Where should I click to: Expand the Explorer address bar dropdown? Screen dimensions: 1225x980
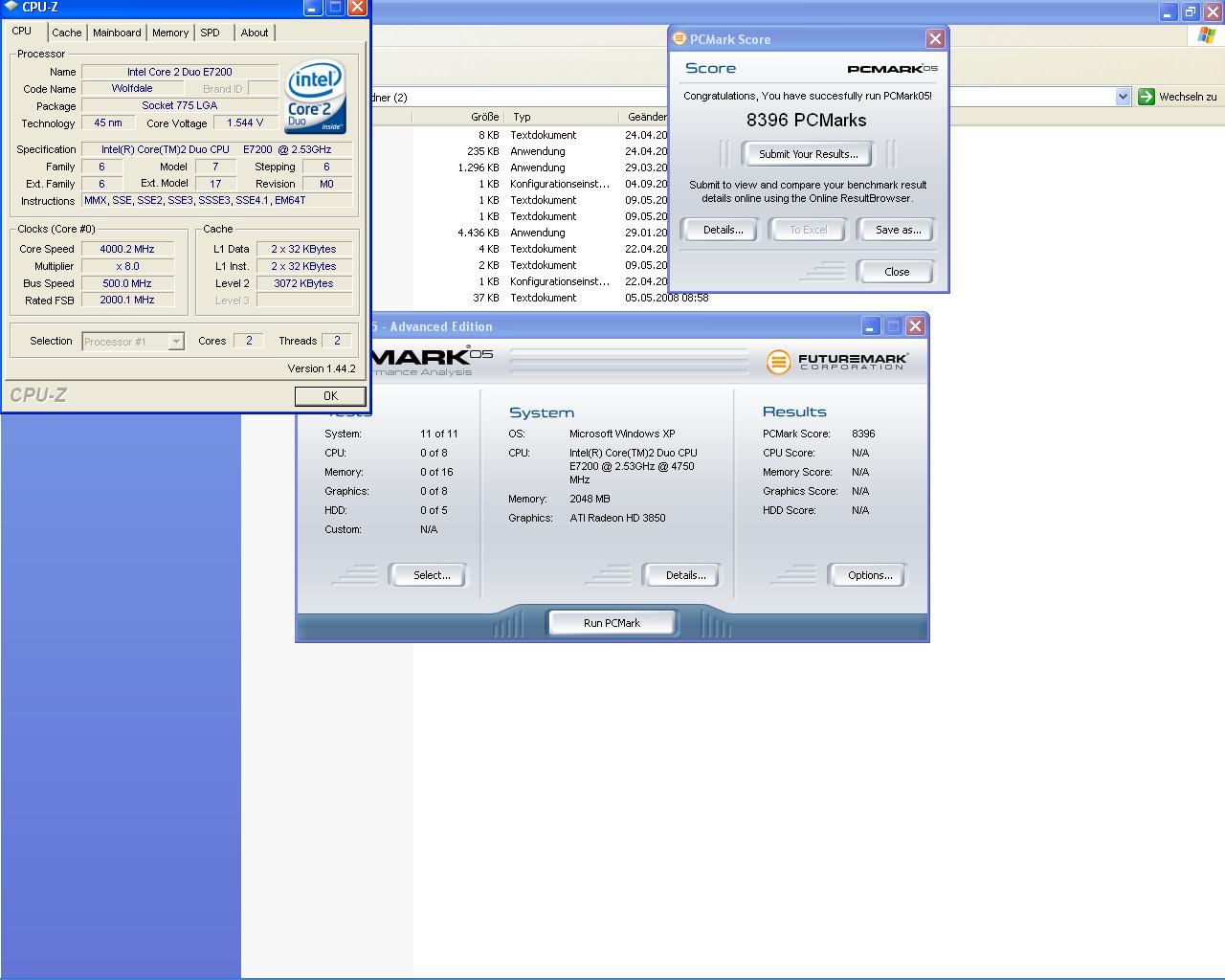[x=1123, y=97]
